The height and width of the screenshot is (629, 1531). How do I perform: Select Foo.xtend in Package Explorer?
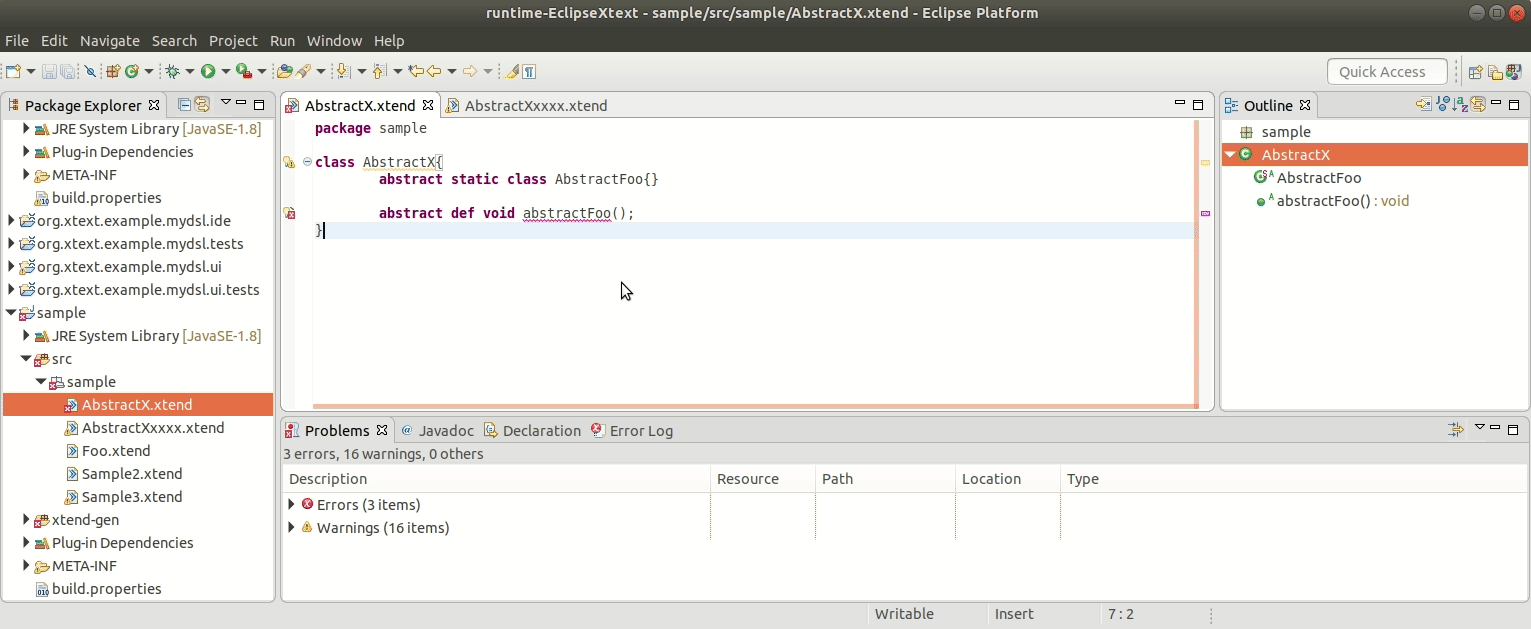point(116,451)
